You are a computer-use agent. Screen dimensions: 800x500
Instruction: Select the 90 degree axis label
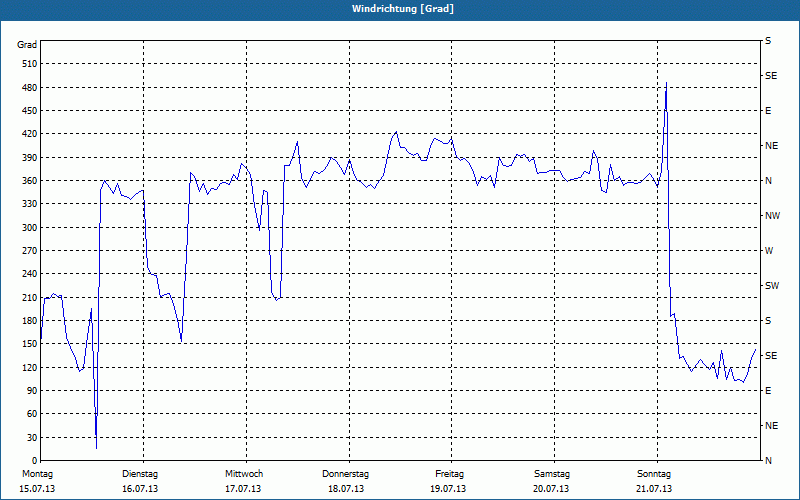pyautogui.click(x=32, y=391)
